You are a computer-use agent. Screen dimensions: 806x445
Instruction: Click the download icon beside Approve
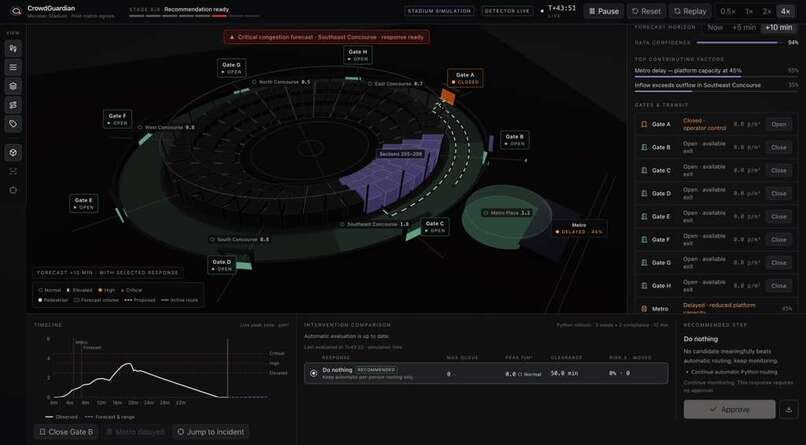[x=789, y=410]
